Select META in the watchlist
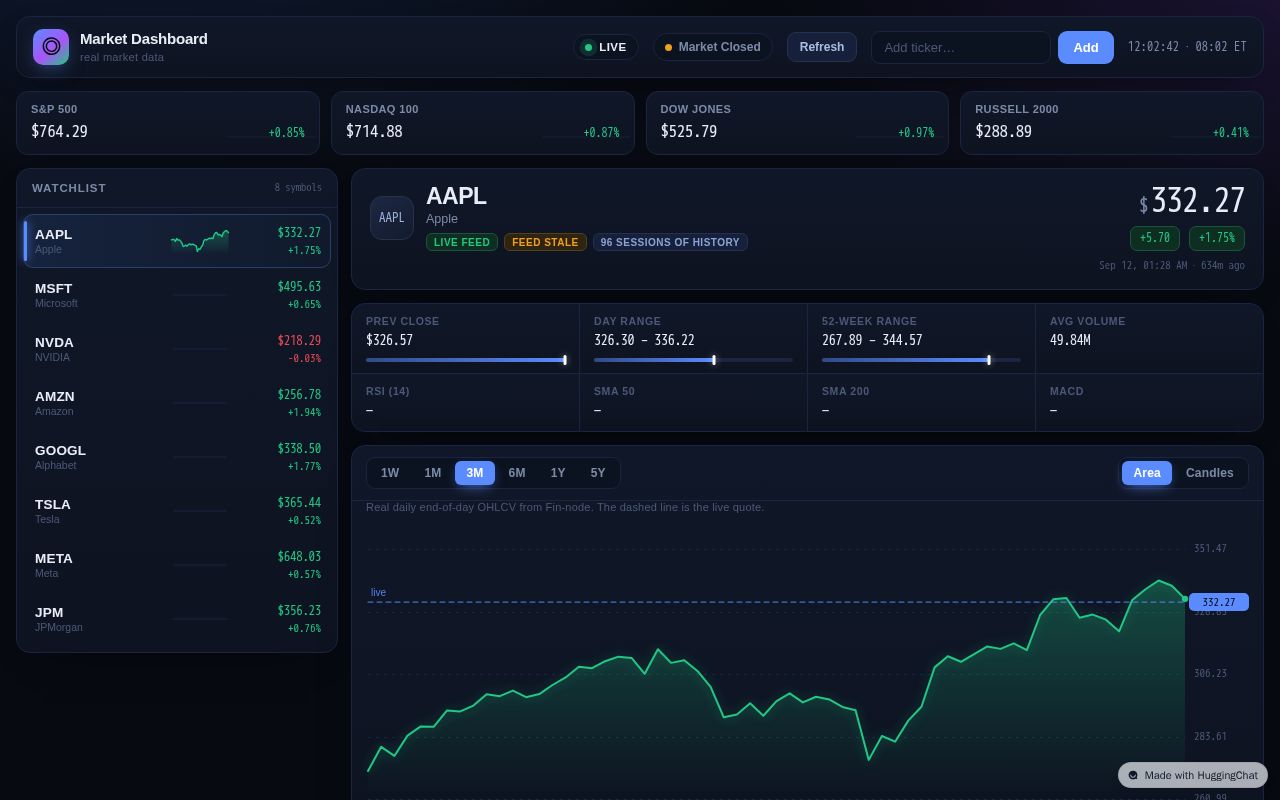Image resolution: width=1280 pixels, height=800 pixels. 177,565
